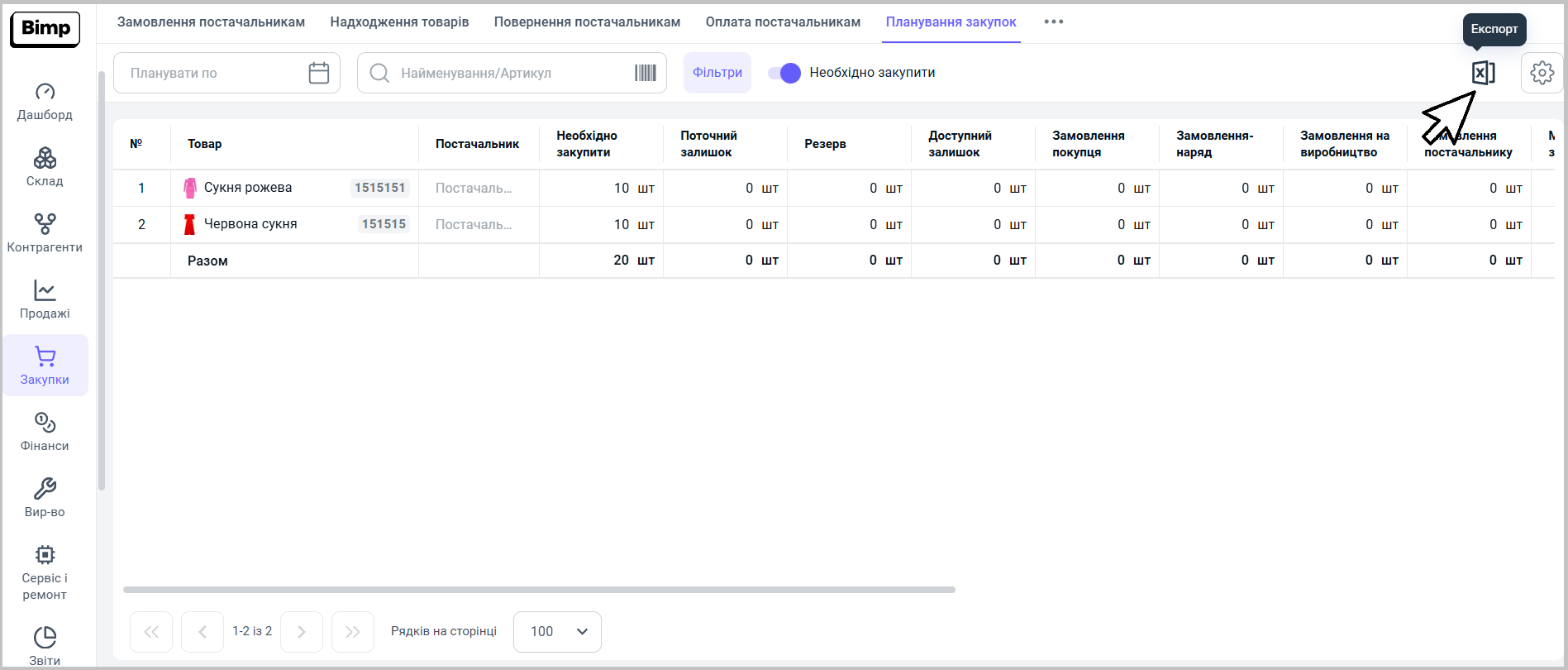Image resolution: width=1568 pixels, height=670 pixels.
Task: Open Фінанси section in sidebar
Action: tap(45, 432)
